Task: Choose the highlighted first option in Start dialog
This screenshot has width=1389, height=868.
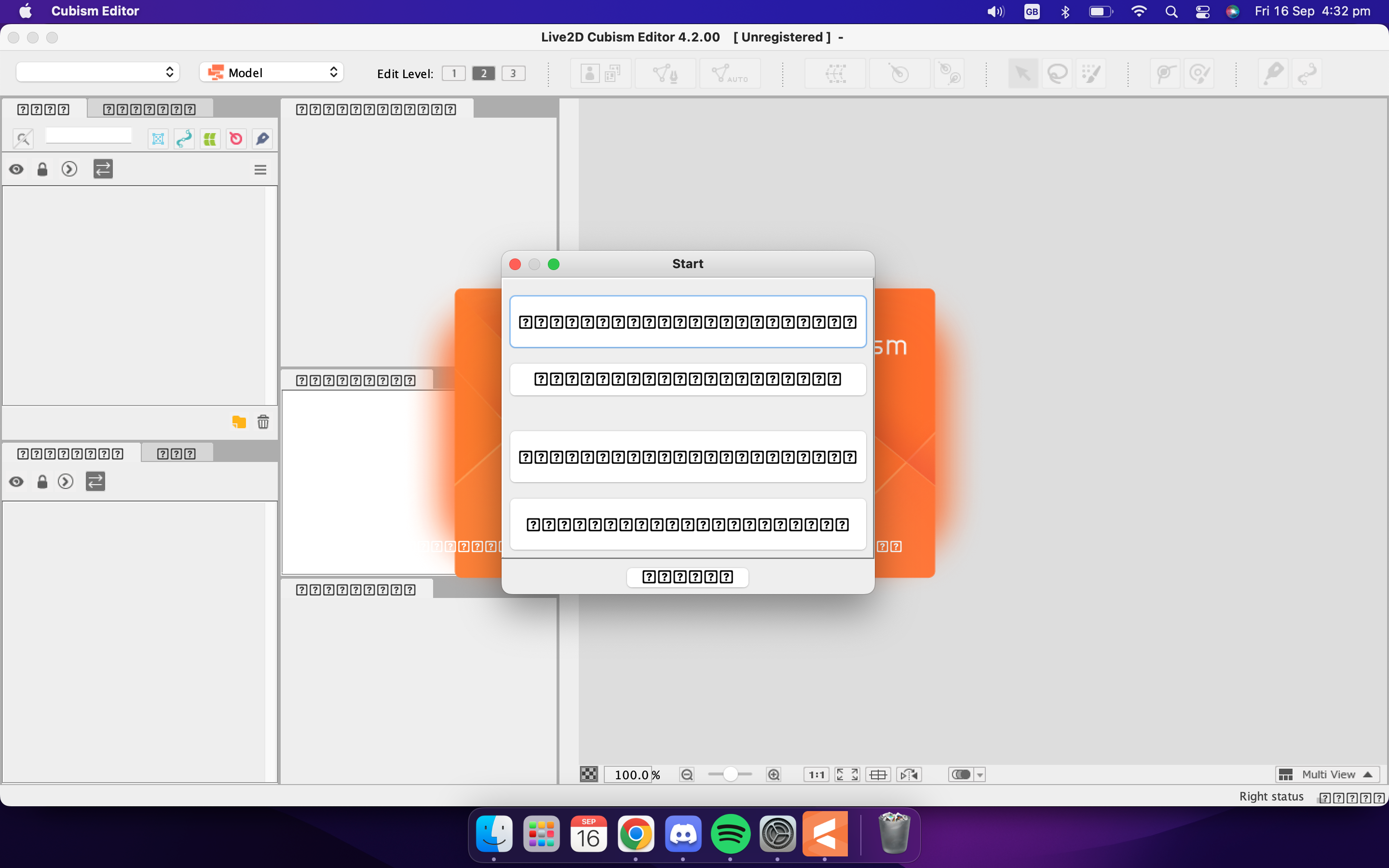Action: click(x=688, y=322)
